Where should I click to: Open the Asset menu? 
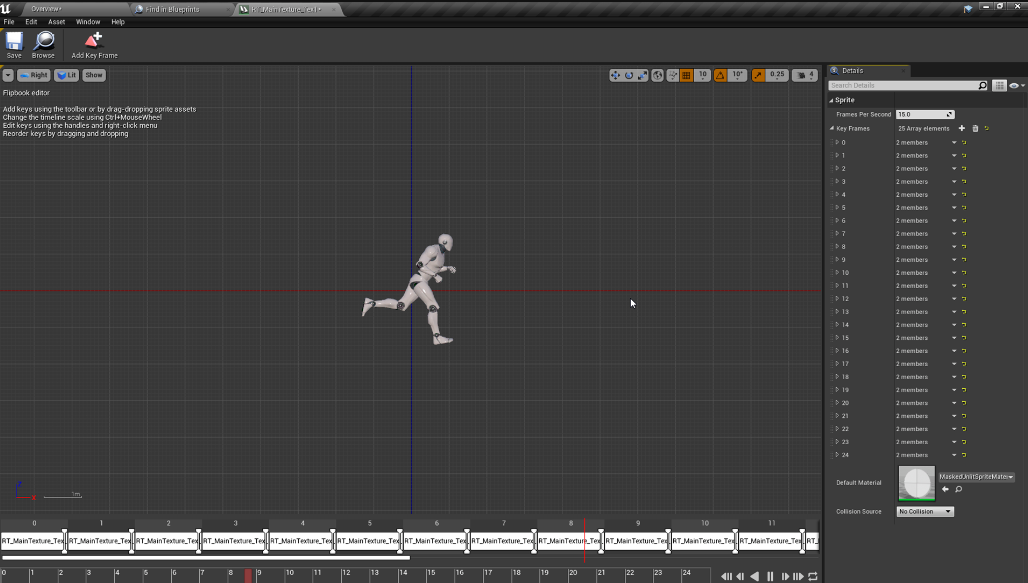56,22
